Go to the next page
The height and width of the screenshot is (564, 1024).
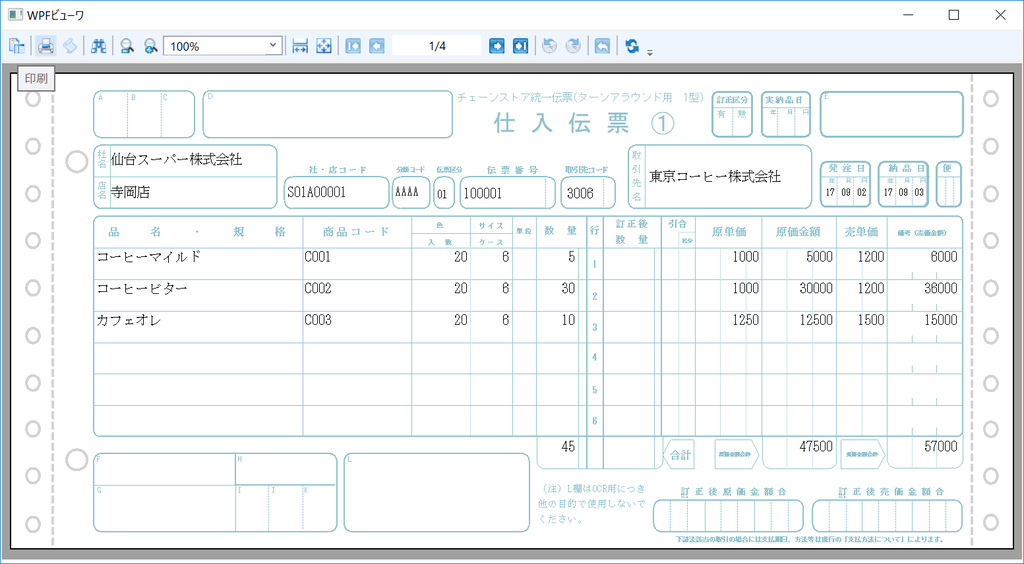497,46
